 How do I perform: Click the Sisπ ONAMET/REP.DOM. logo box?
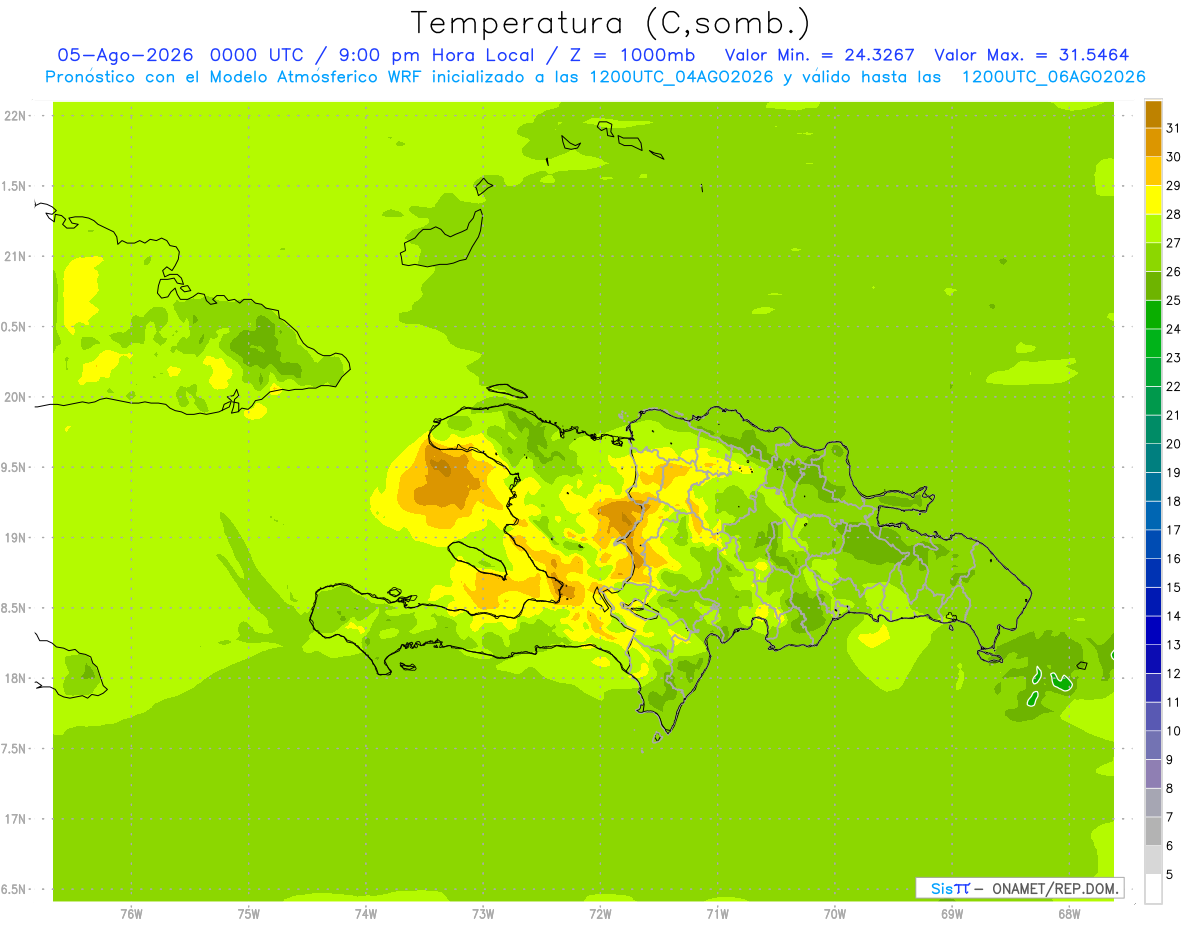1019,888
